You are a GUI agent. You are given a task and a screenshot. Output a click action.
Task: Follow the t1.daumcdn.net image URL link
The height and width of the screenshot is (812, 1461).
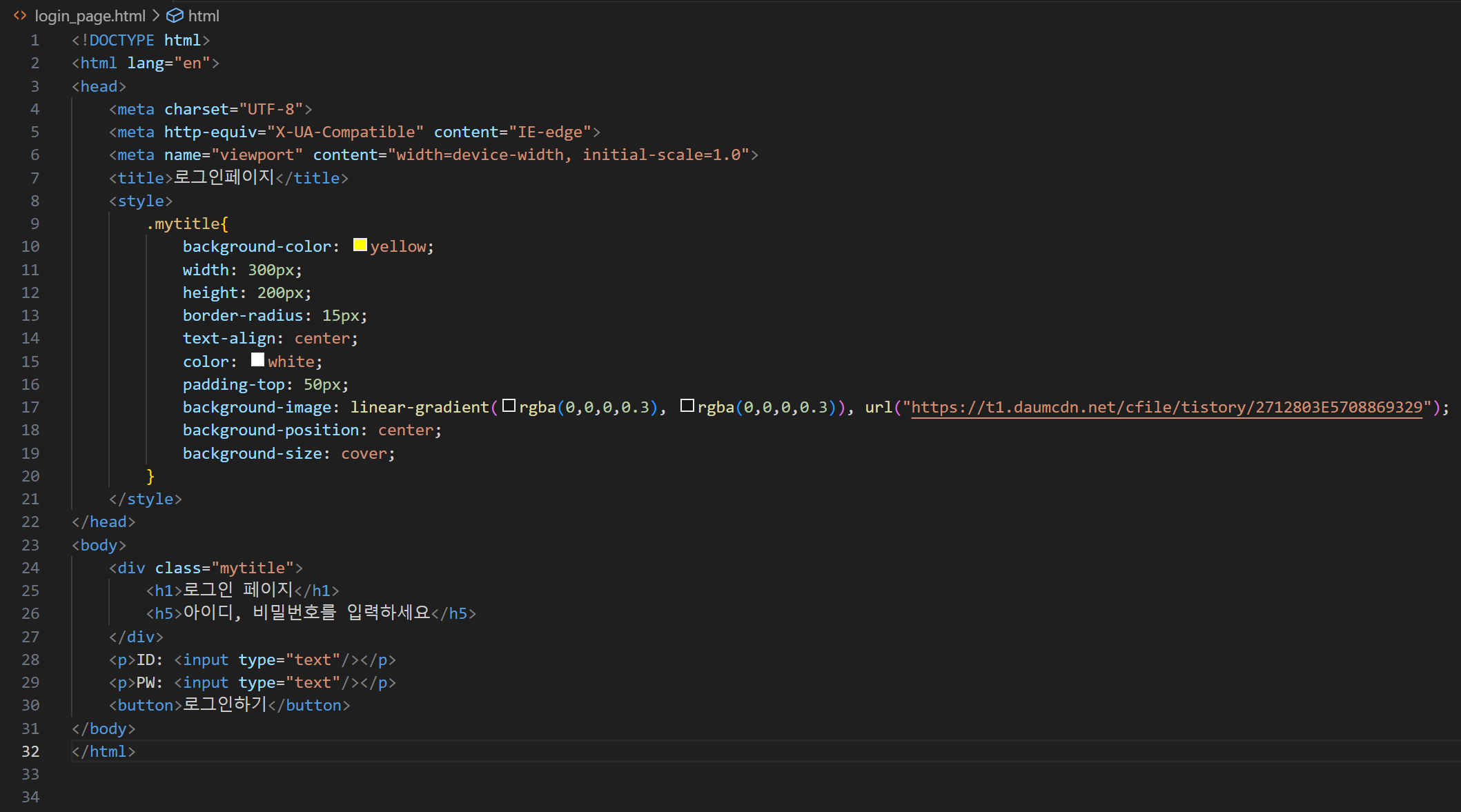(x=1167, y=407)
